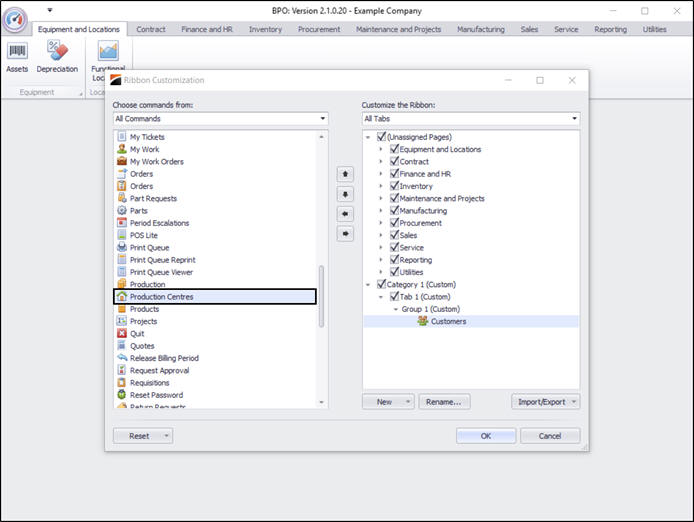Open the Reset button dropdown arrow

pos(166,436)
